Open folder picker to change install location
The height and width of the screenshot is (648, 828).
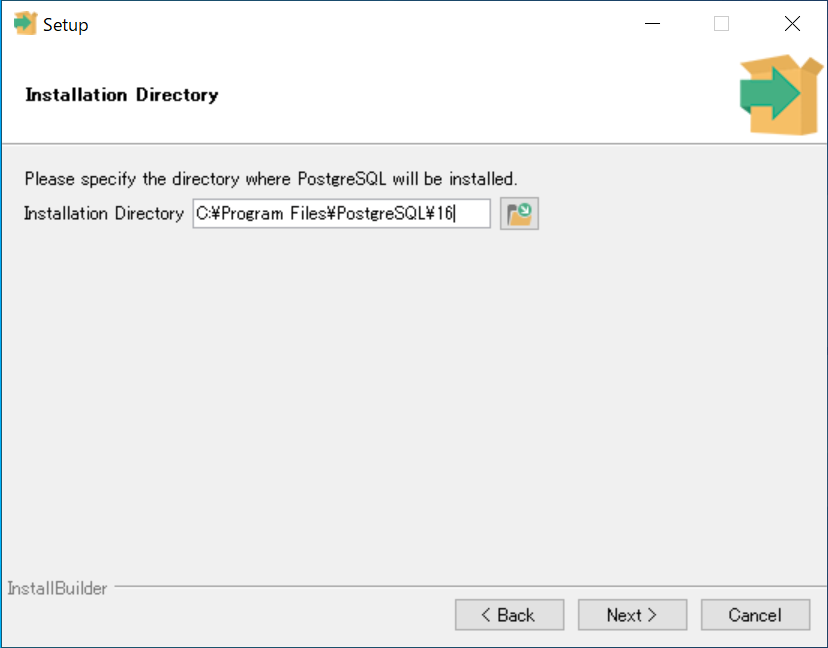[519, 213]
